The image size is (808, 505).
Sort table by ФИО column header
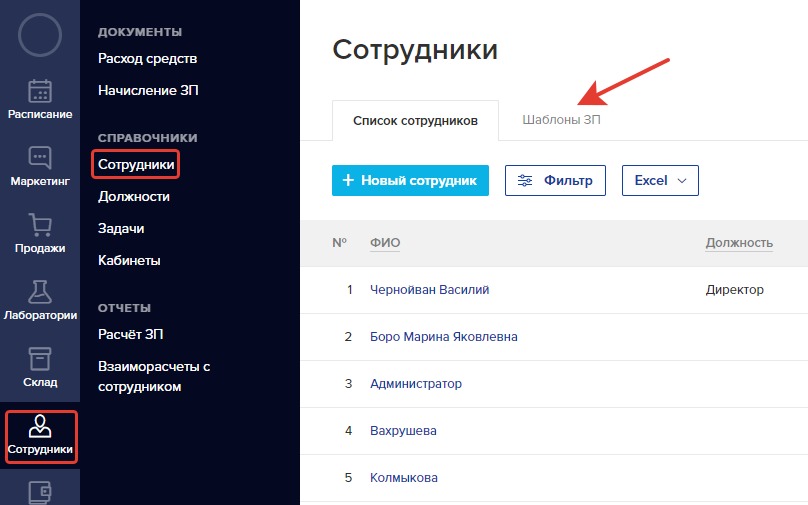pyautogui.click(x=385, y=243)
